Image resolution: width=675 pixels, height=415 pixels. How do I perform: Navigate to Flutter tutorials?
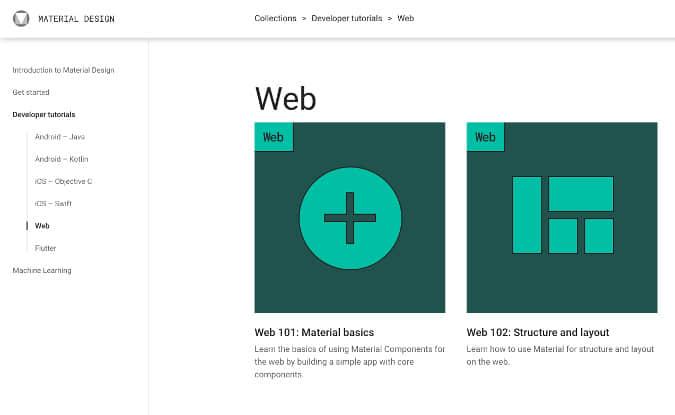coord(45,248)
